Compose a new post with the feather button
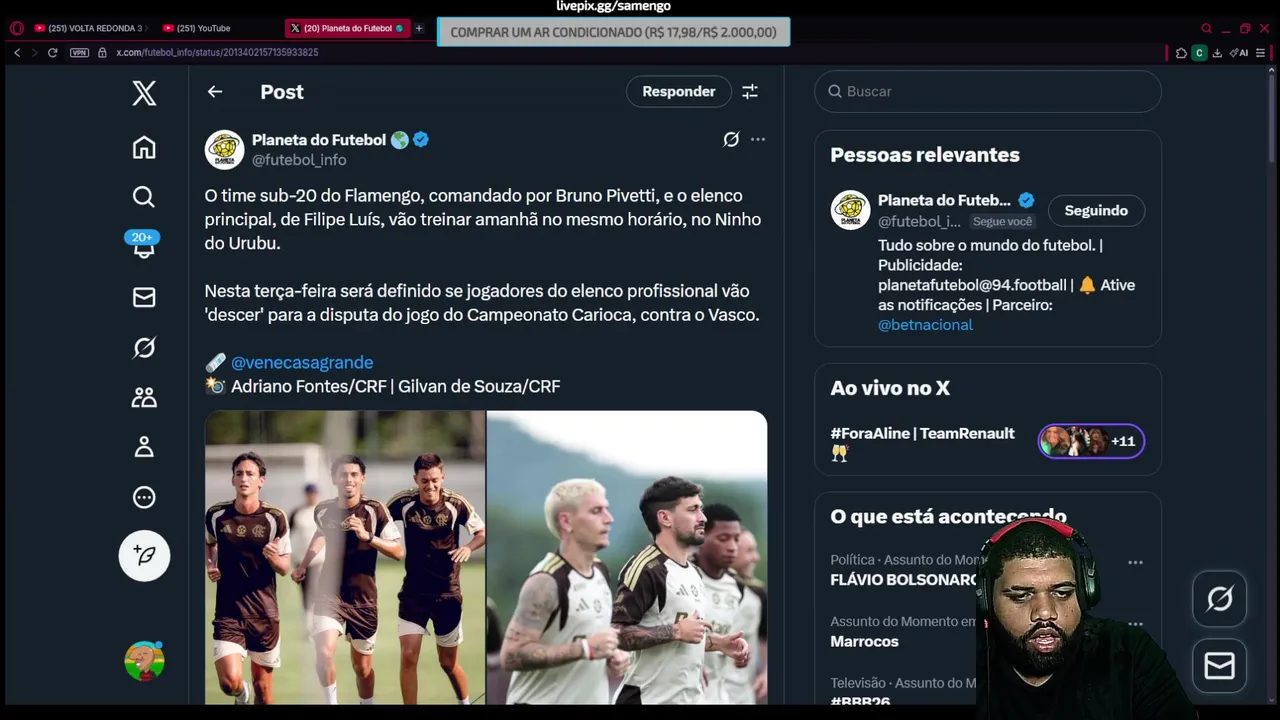This screenshot has height=720, width=1280. (x=144, y=555)
